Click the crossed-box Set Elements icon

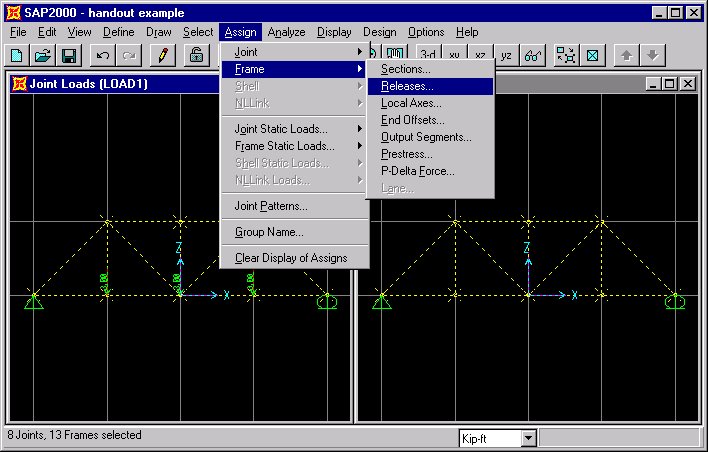tap(592, 56)
